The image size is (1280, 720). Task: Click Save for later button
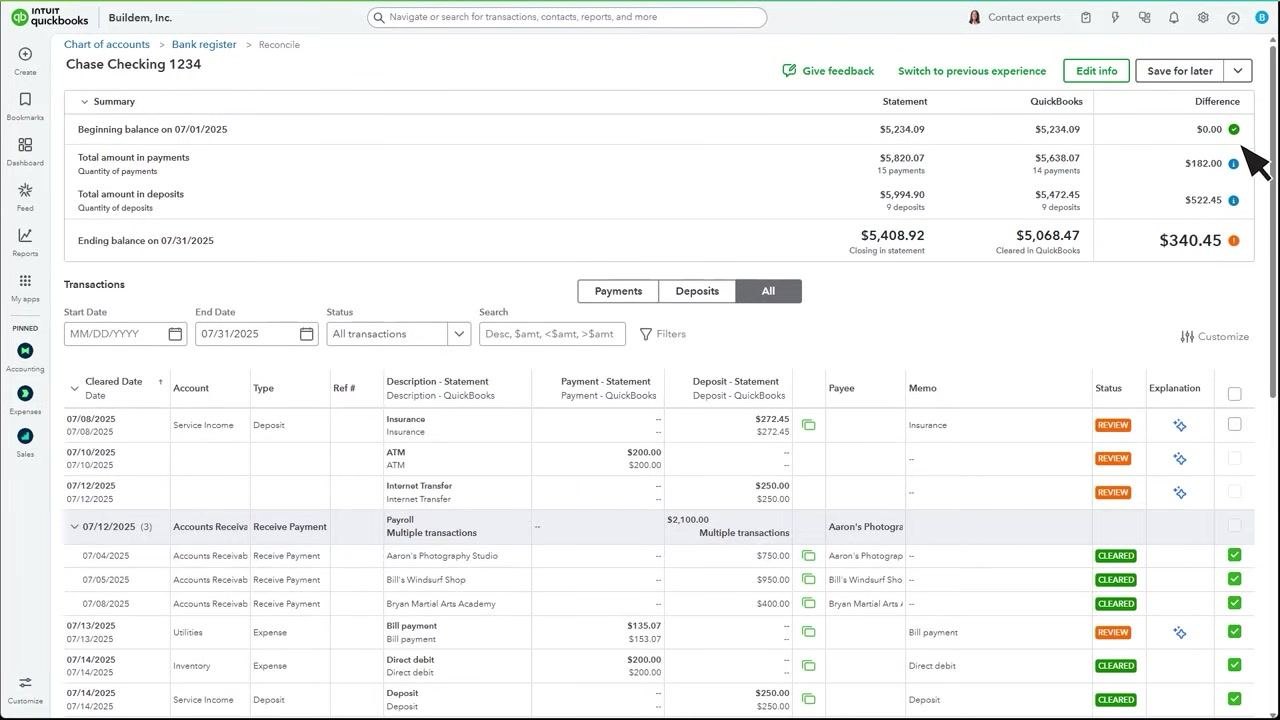[1180, 71]
